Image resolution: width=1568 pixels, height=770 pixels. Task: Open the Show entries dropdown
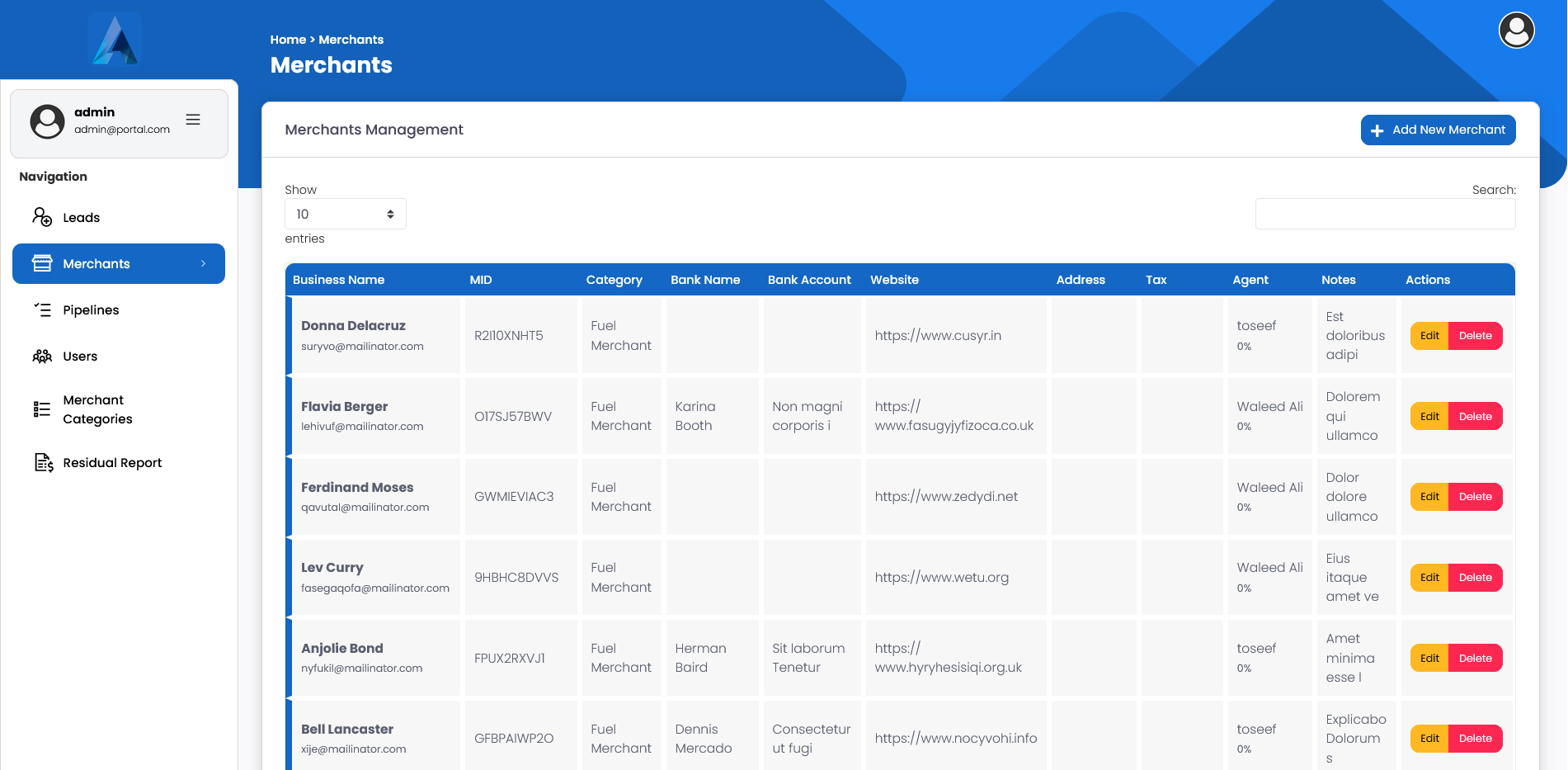345,214
